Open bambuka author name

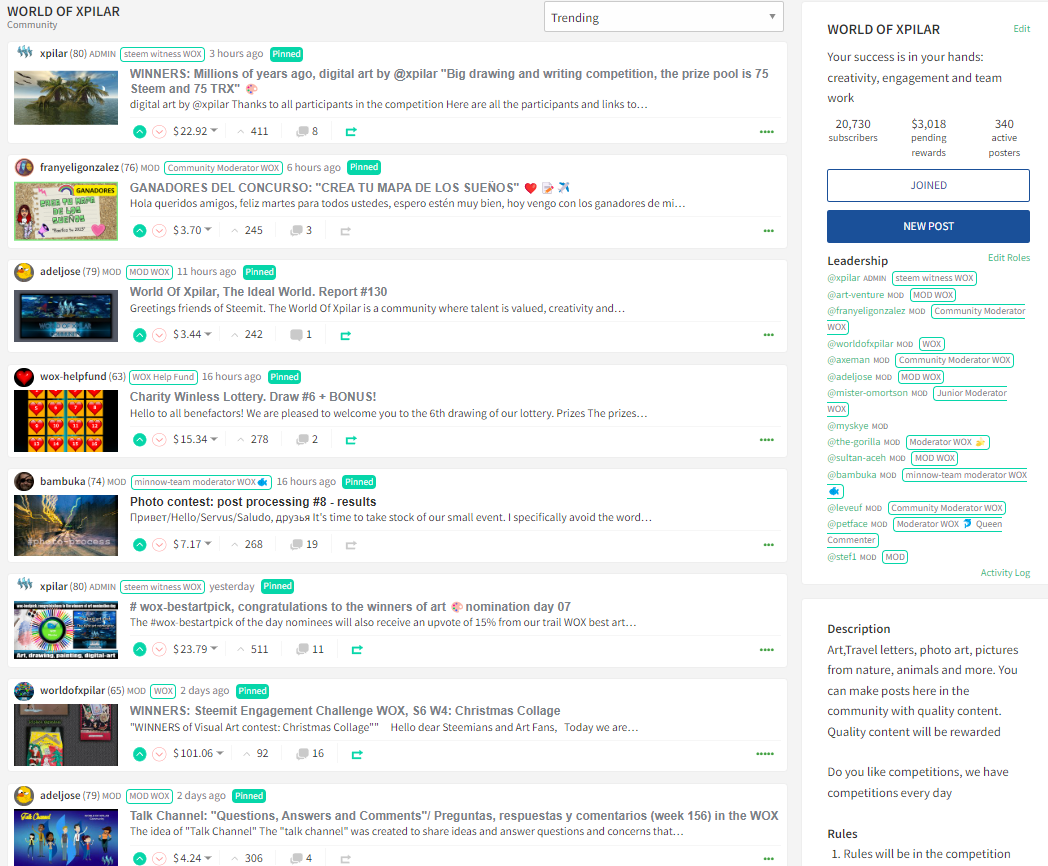pos(62,481)
